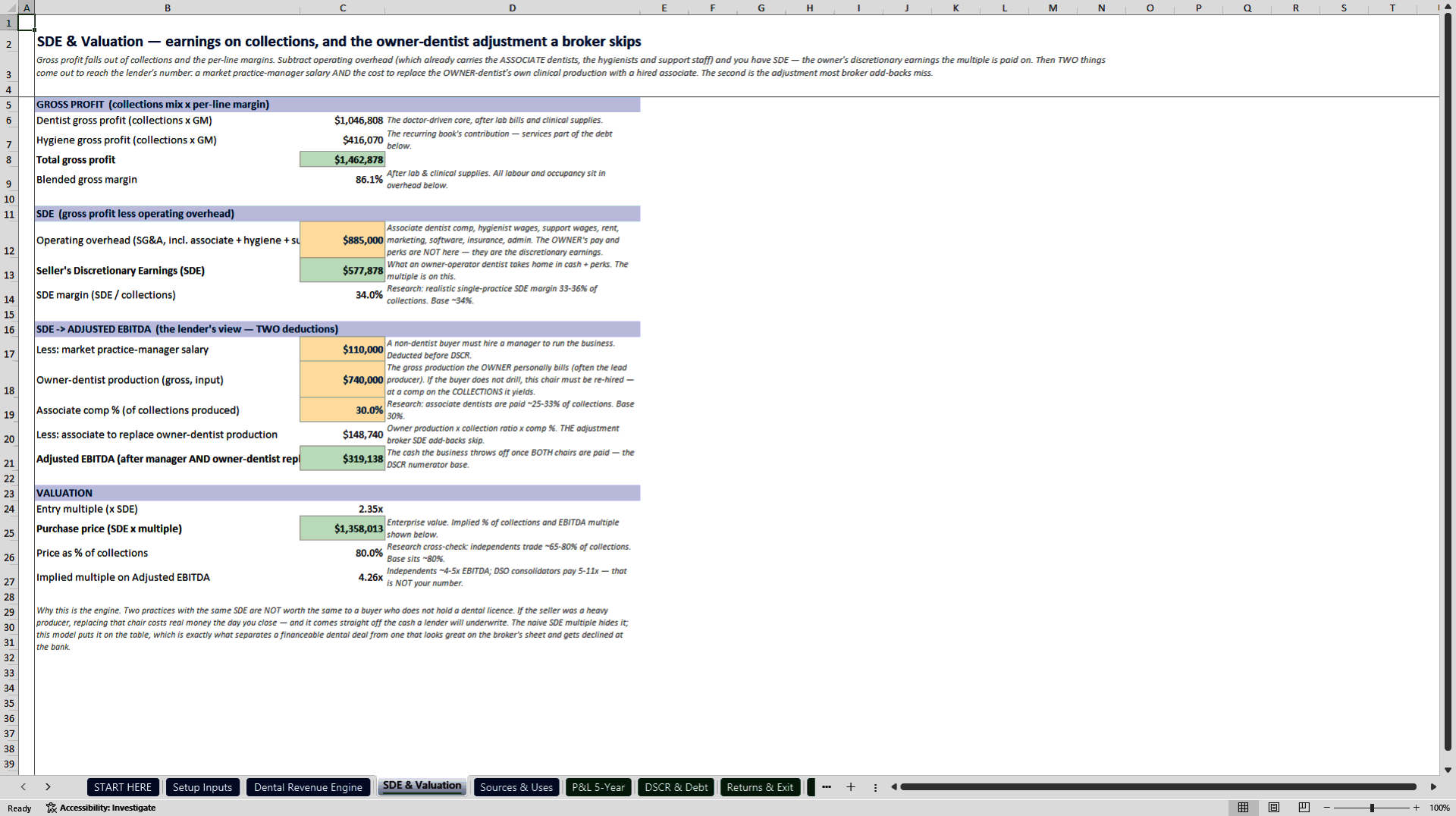Click the horizontal scrollbar thumb
The height and width of the screenshot is (816, 1456).
[x=1158, y=787]
